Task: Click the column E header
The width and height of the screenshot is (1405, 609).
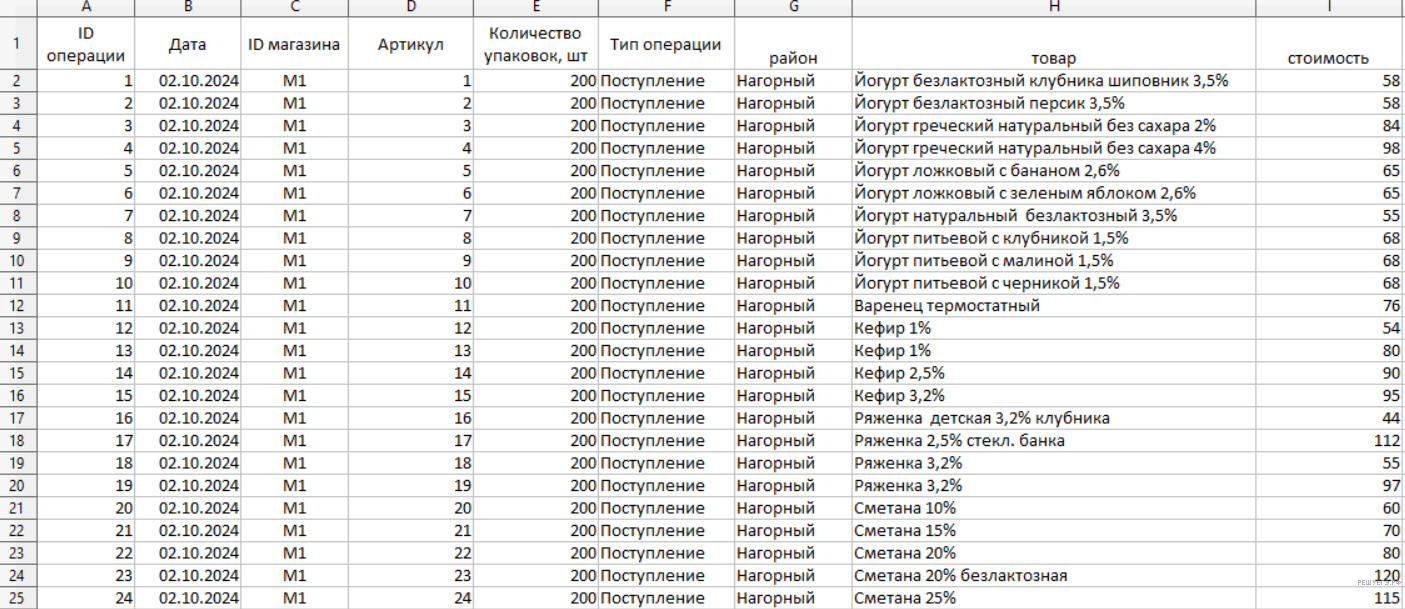Action: pos(535,7)
